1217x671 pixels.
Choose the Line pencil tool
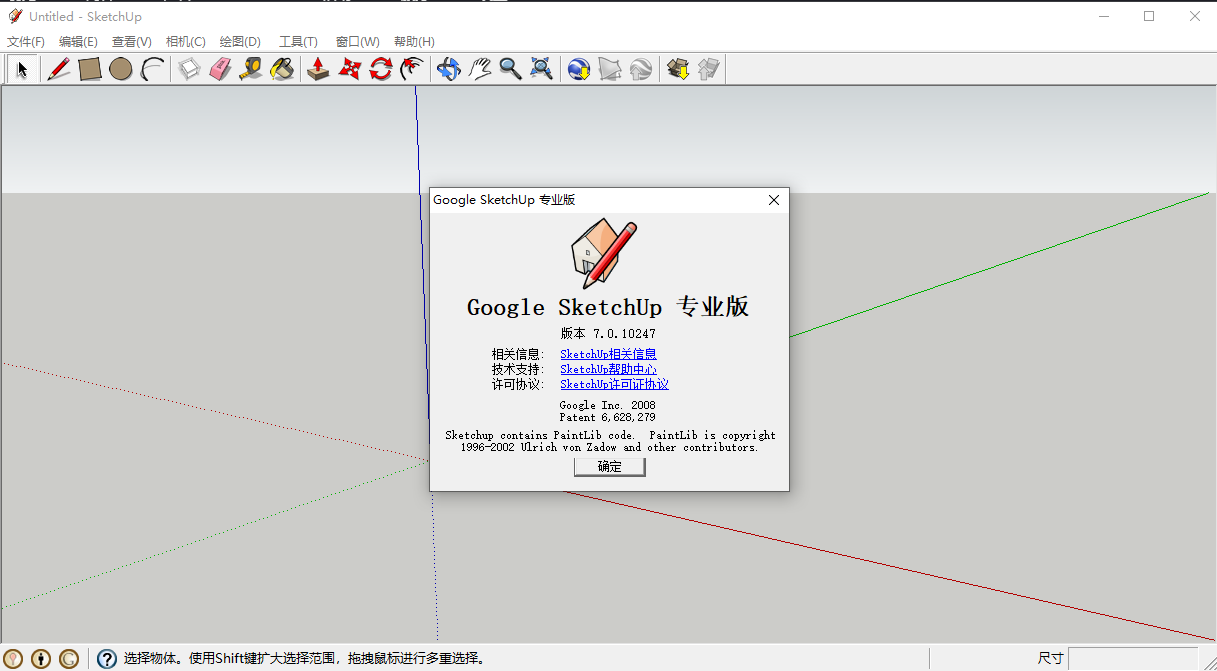tap(58, 69)
